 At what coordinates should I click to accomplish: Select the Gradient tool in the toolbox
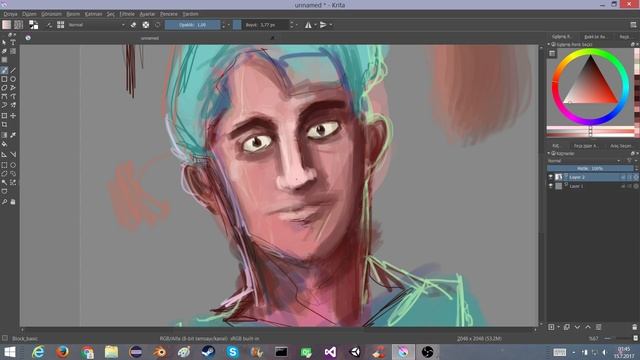pyautogui.click(x=4, y=135)
